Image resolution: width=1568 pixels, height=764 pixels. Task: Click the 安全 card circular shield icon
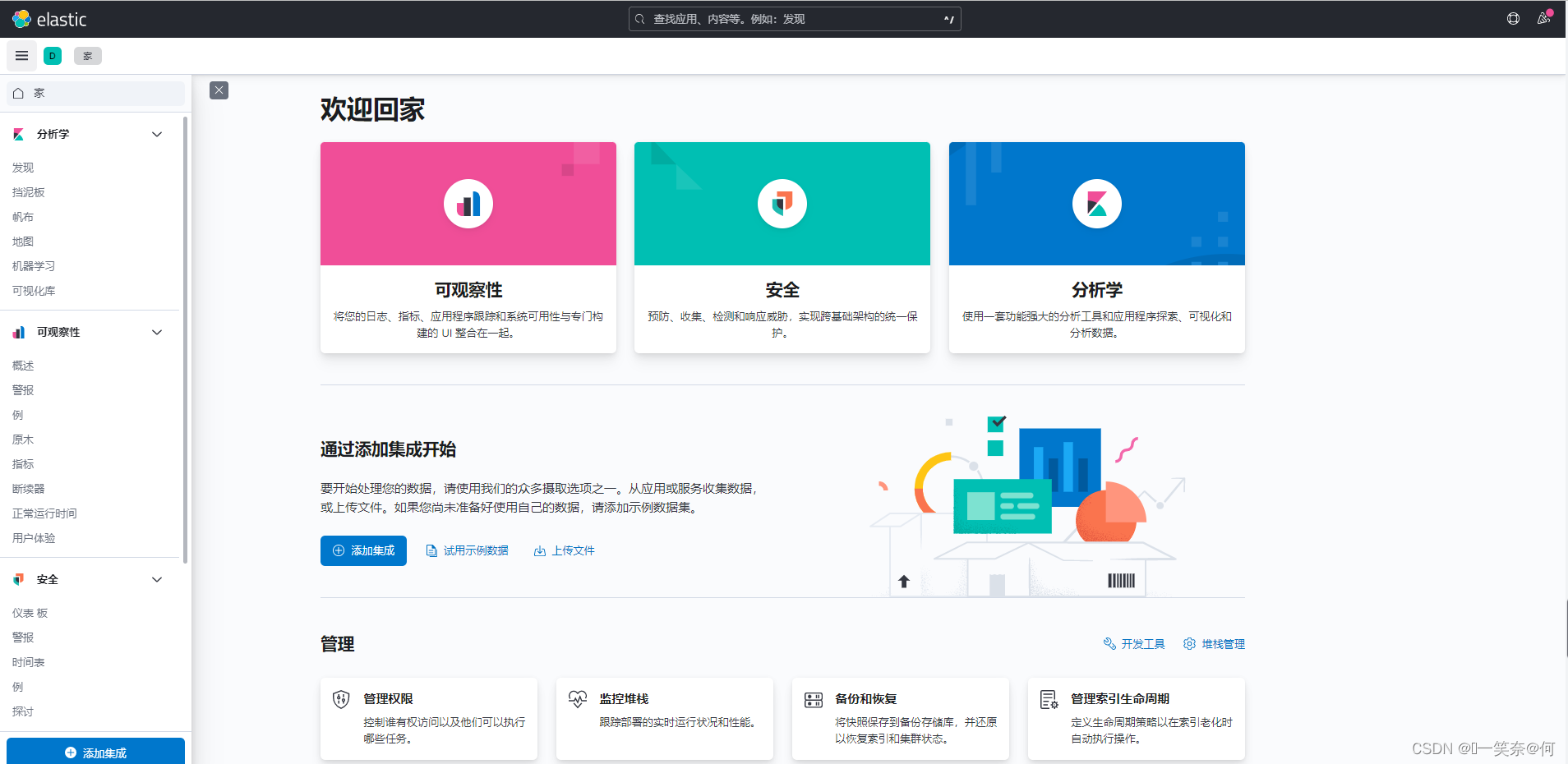(x=782, y=204)
